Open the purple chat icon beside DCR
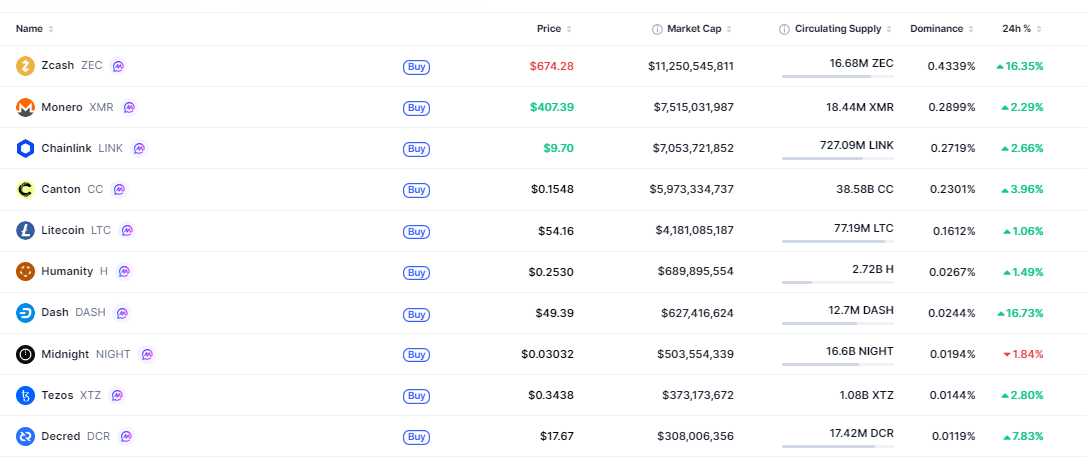1087x461 pixels. point(125,436)
